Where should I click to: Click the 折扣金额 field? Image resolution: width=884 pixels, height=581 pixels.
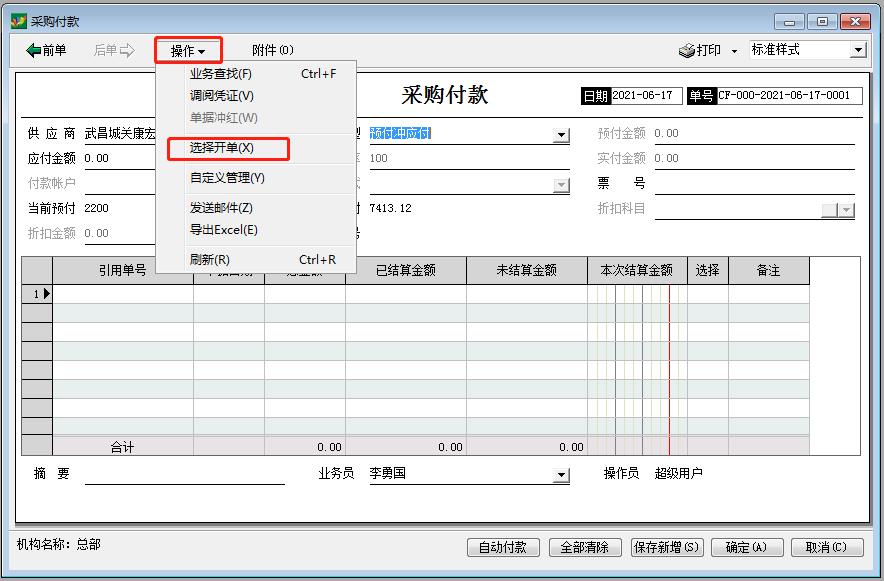click(120, 233)
